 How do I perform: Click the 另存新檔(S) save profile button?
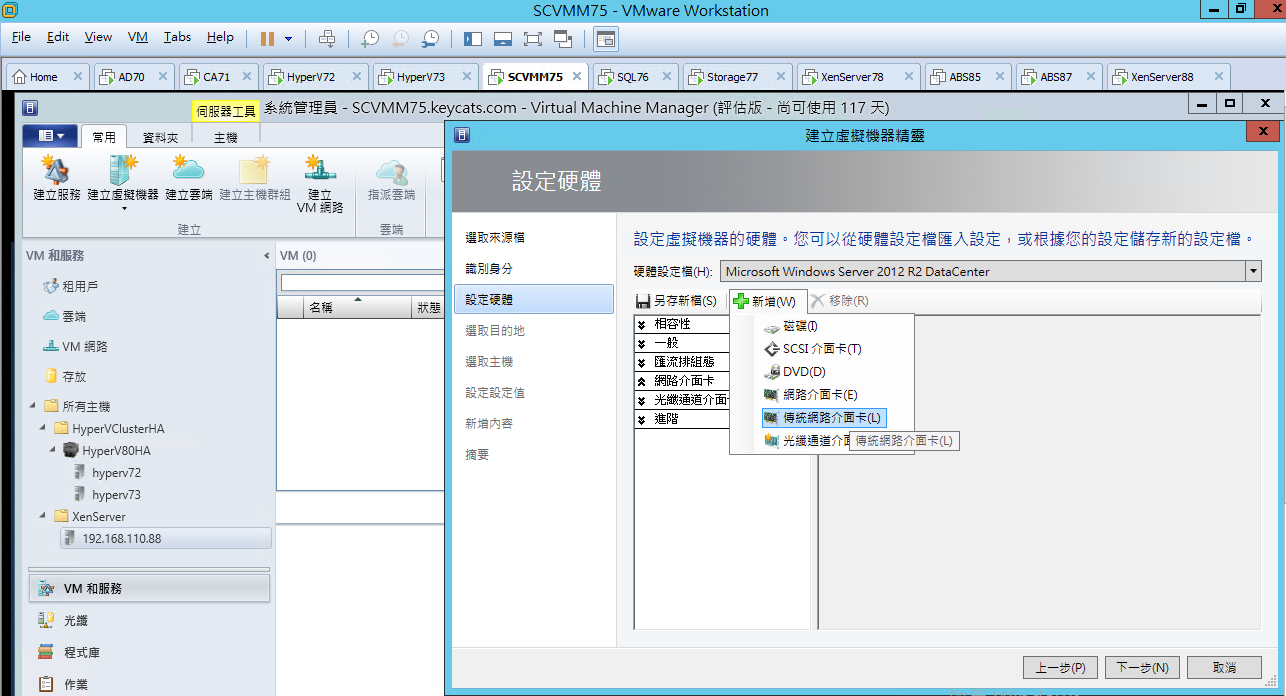(676, 301)
